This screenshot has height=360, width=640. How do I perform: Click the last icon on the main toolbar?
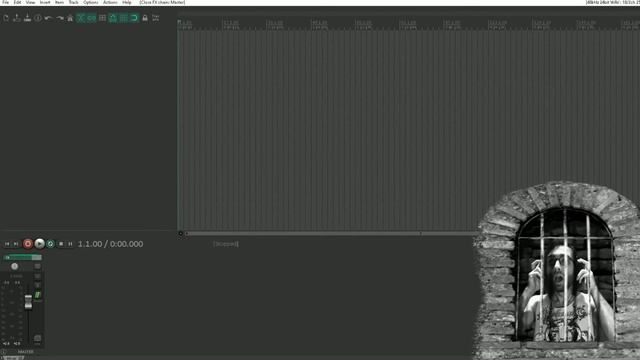156,18
